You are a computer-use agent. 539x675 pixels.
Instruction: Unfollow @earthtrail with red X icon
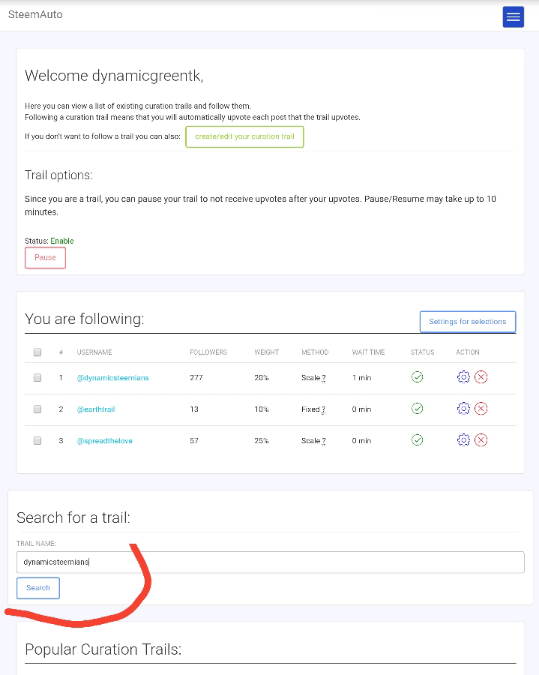click(x=481, y=408)
